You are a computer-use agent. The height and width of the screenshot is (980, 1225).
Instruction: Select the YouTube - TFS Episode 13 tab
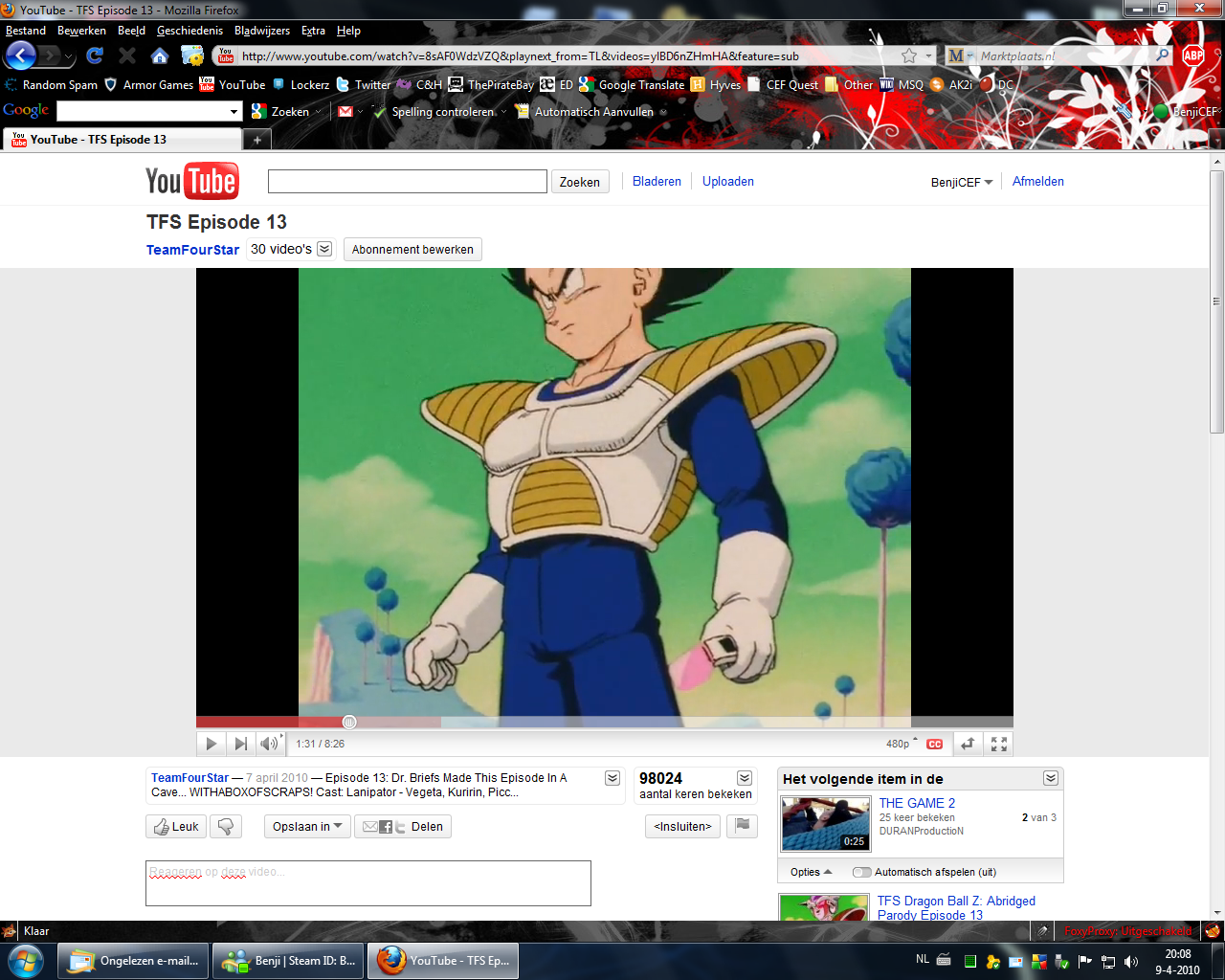115,139
